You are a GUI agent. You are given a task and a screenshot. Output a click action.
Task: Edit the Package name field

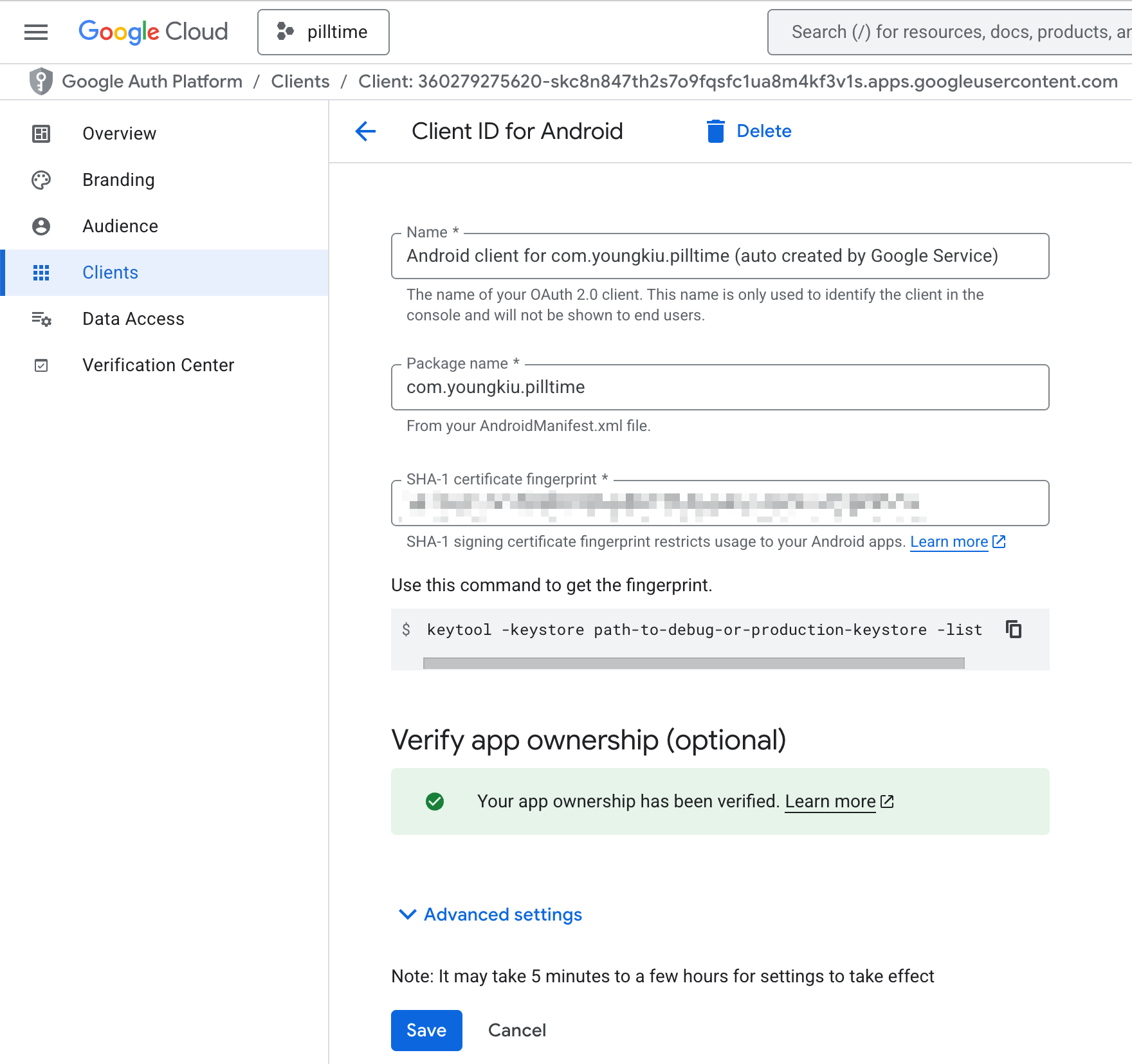coord(720,387)
